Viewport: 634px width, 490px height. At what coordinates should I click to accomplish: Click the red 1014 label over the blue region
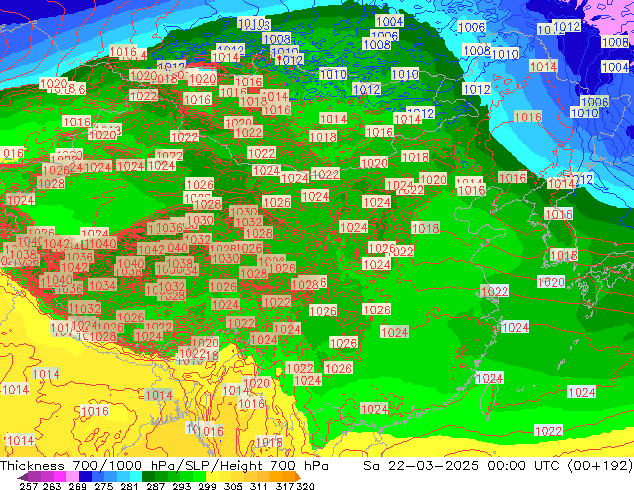[543, 66]
